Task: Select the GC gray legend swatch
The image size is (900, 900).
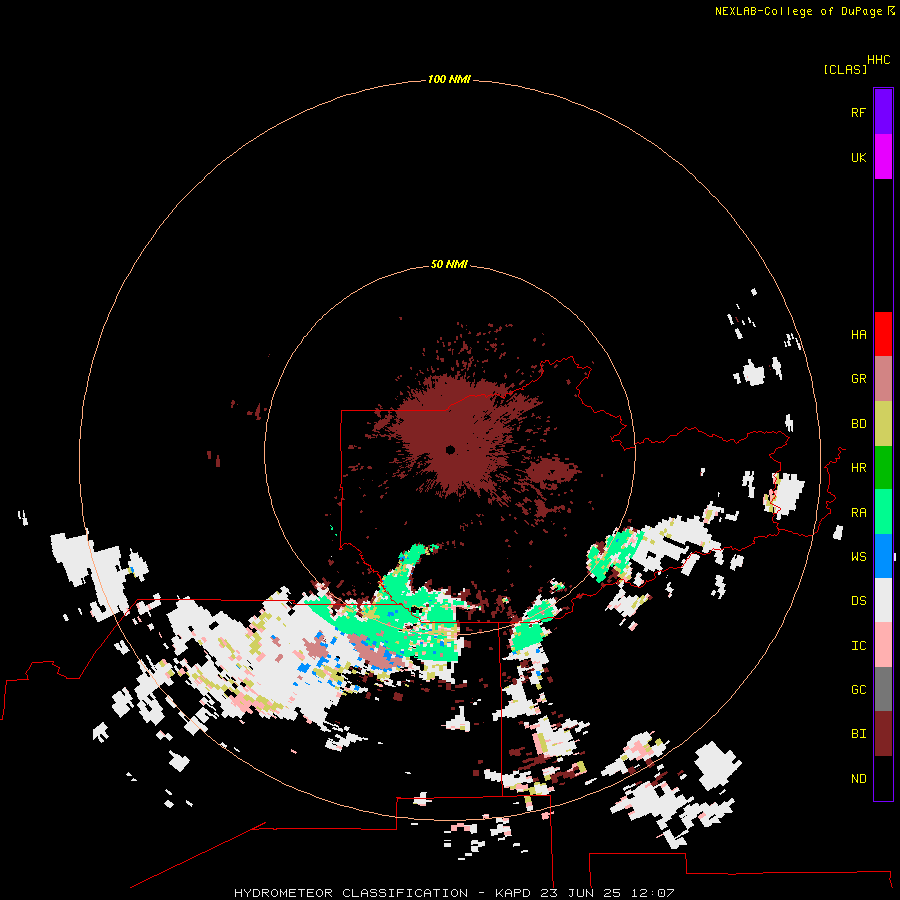Action: coord(883,689)
